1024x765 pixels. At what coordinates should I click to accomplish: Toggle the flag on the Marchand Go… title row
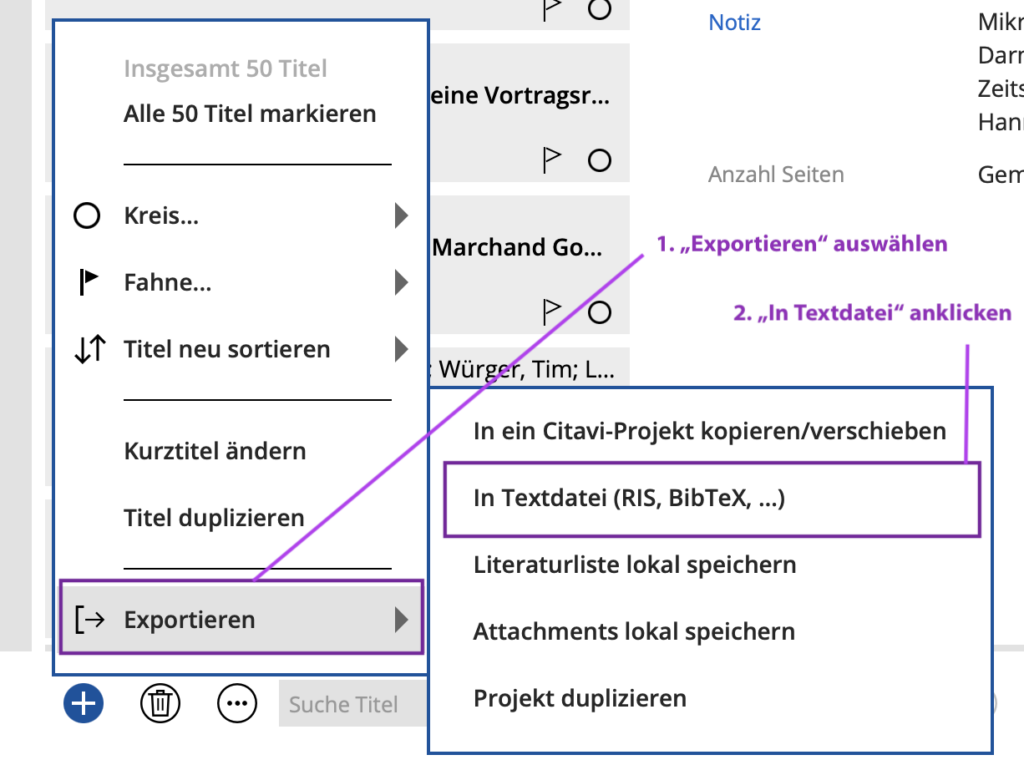(x=552, y=312)
